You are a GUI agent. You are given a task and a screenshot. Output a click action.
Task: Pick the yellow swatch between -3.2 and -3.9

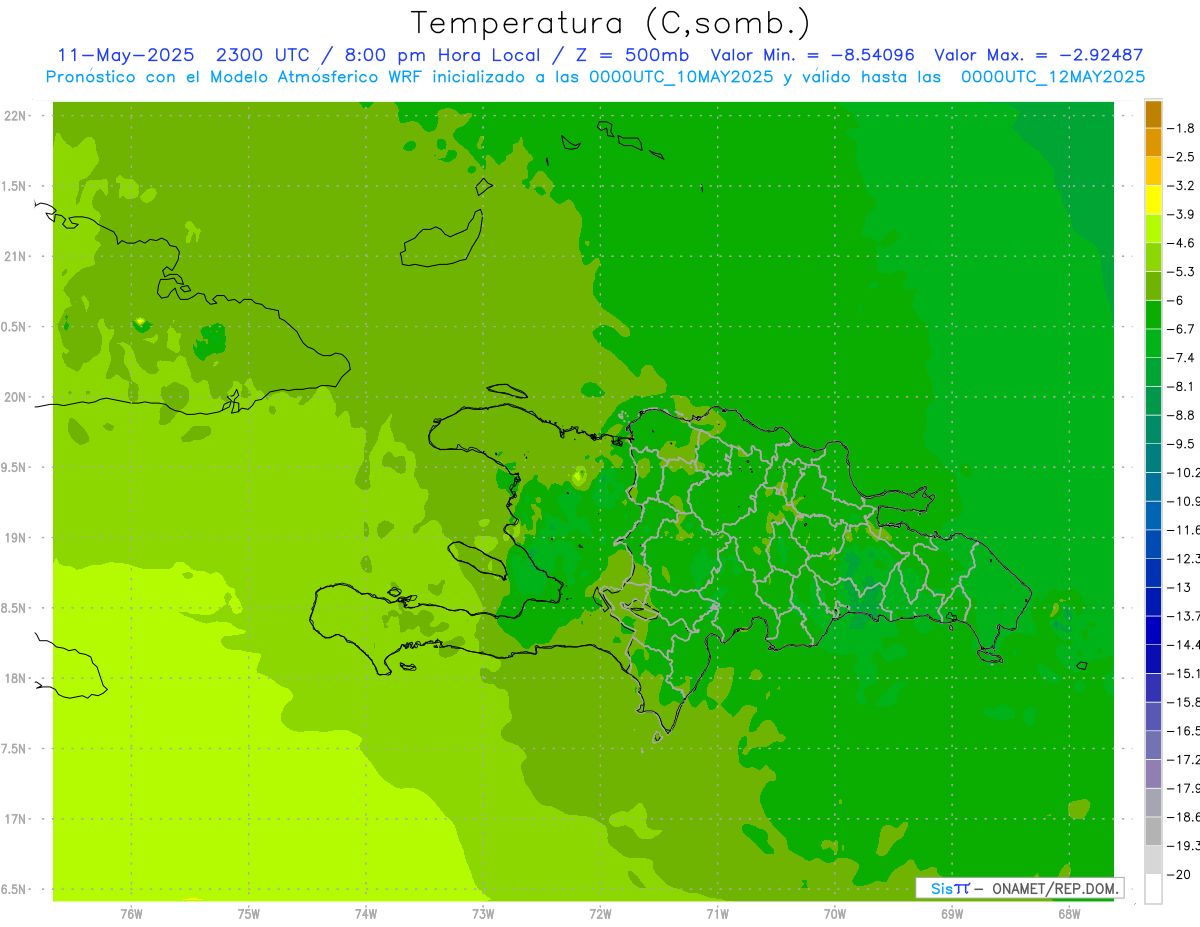(1153, 199)
